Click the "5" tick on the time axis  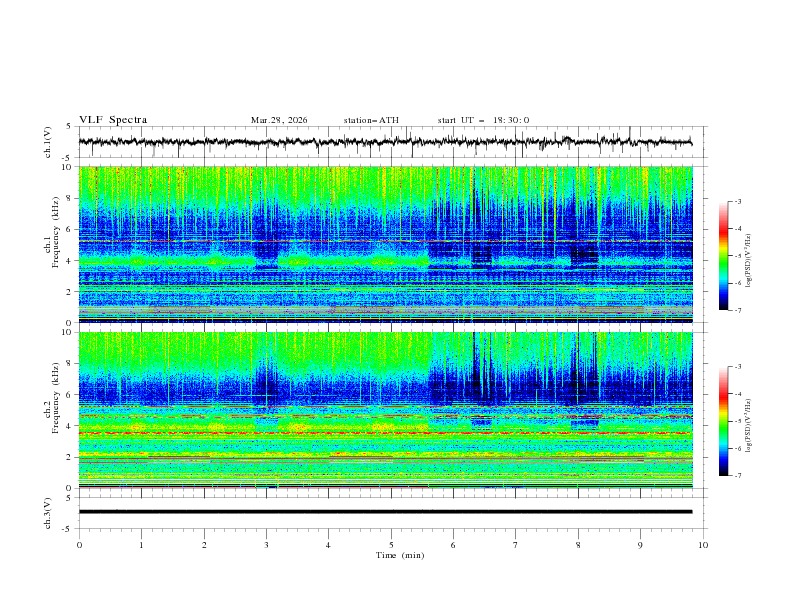pos(391,545)
